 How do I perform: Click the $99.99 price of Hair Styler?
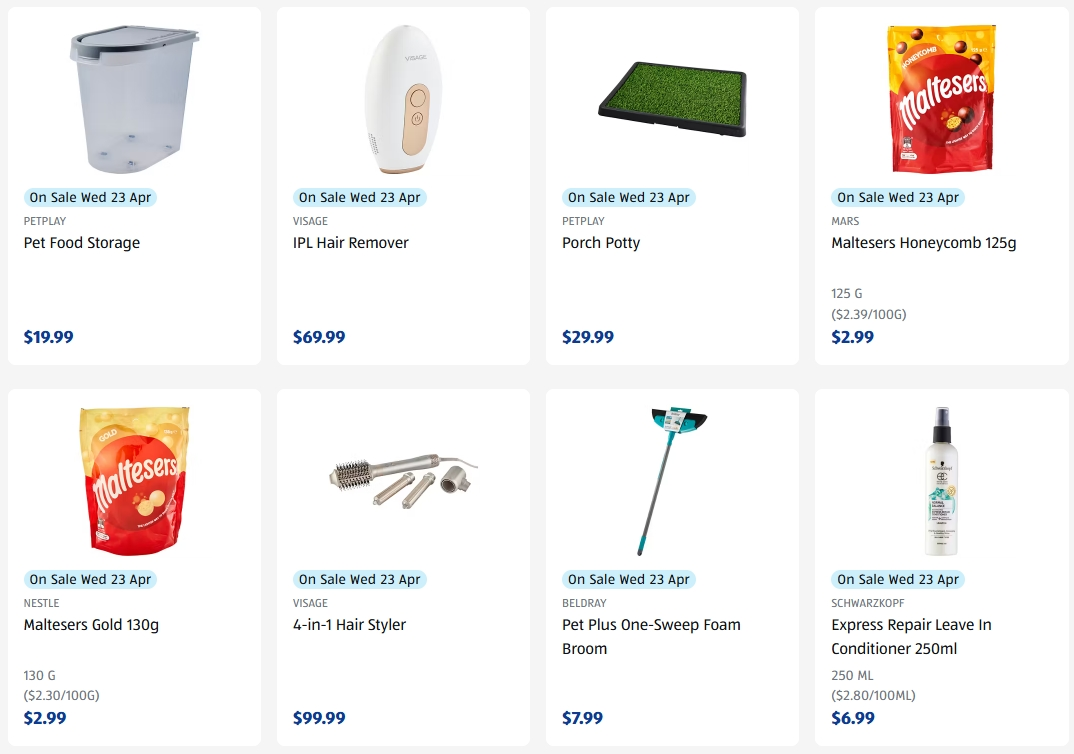319,718
